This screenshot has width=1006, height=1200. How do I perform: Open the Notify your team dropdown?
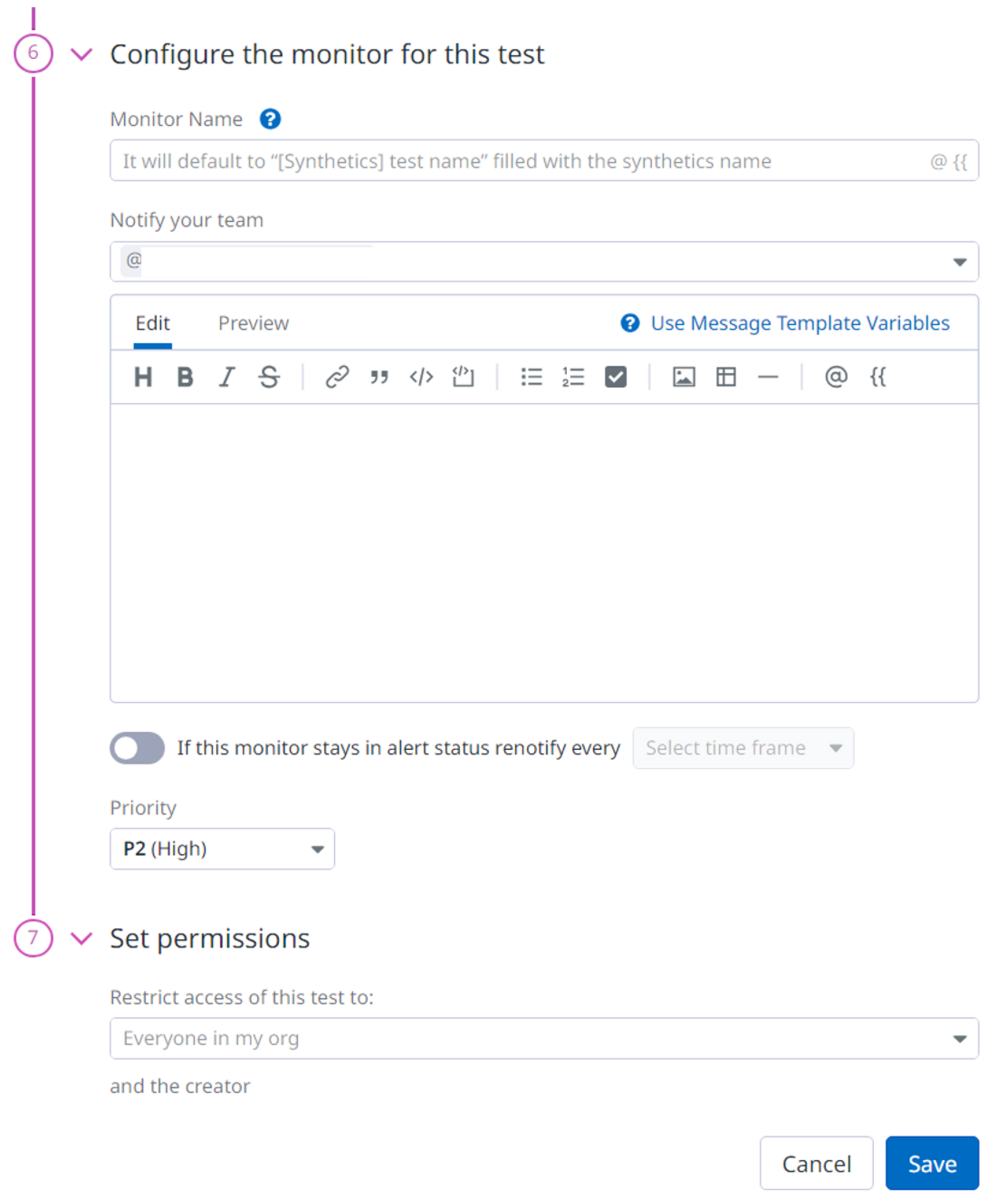[x=544, y=262]
